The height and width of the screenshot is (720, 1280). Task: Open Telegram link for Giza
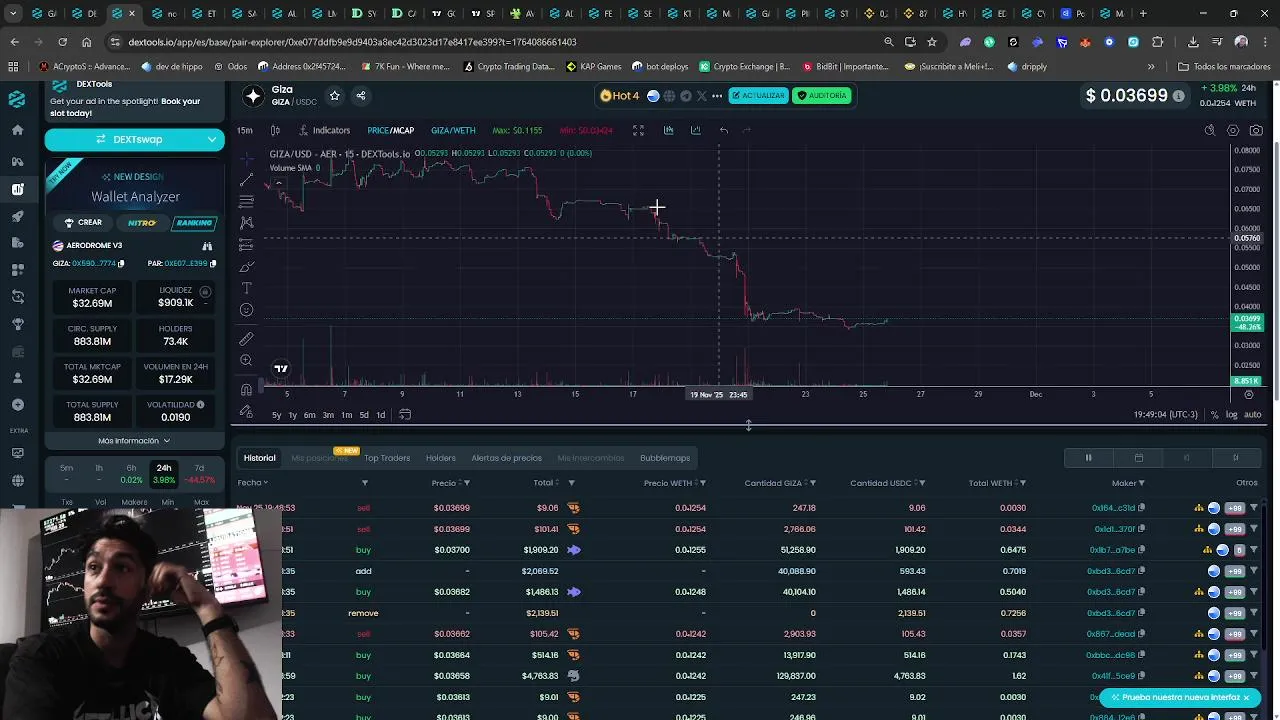click(685, 96)
